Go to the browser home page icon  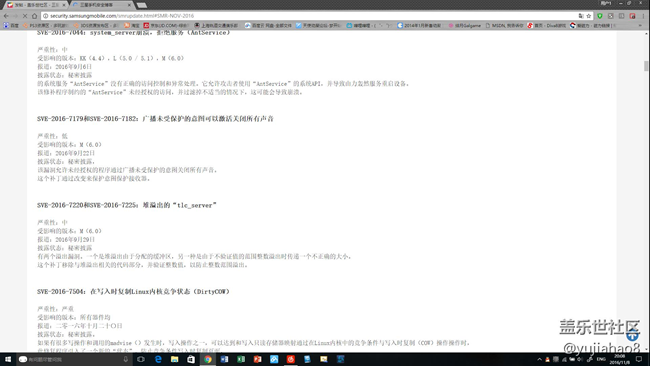[35, 16]
